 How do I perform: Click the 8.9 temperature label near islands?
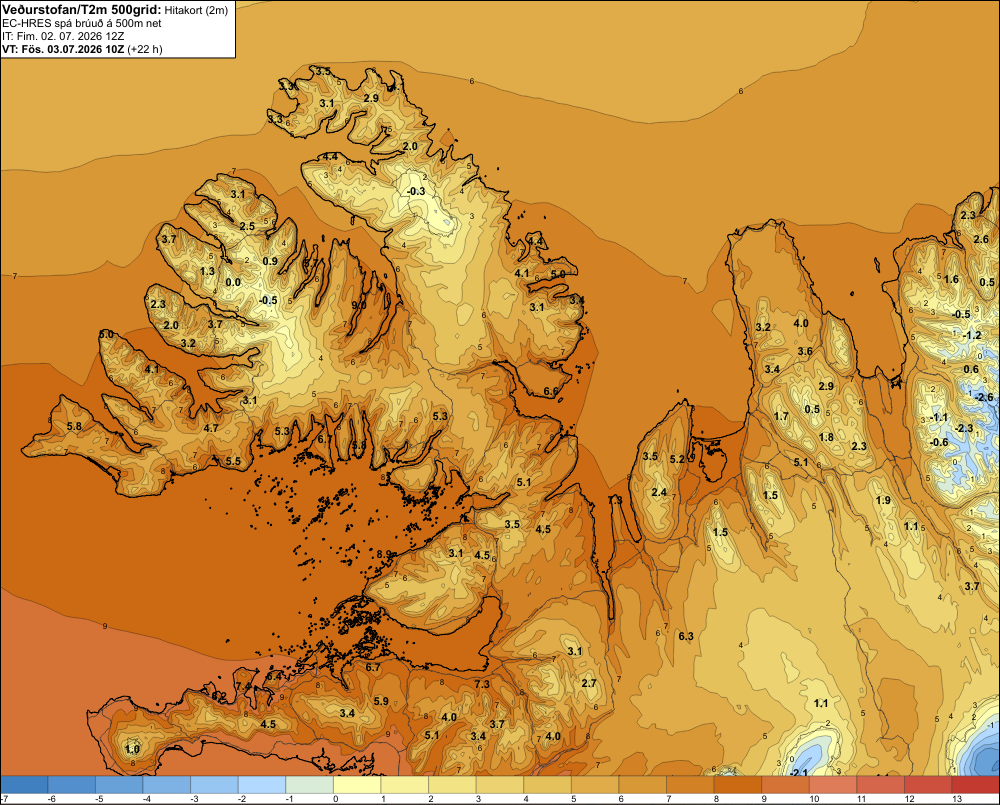point(384,554)
